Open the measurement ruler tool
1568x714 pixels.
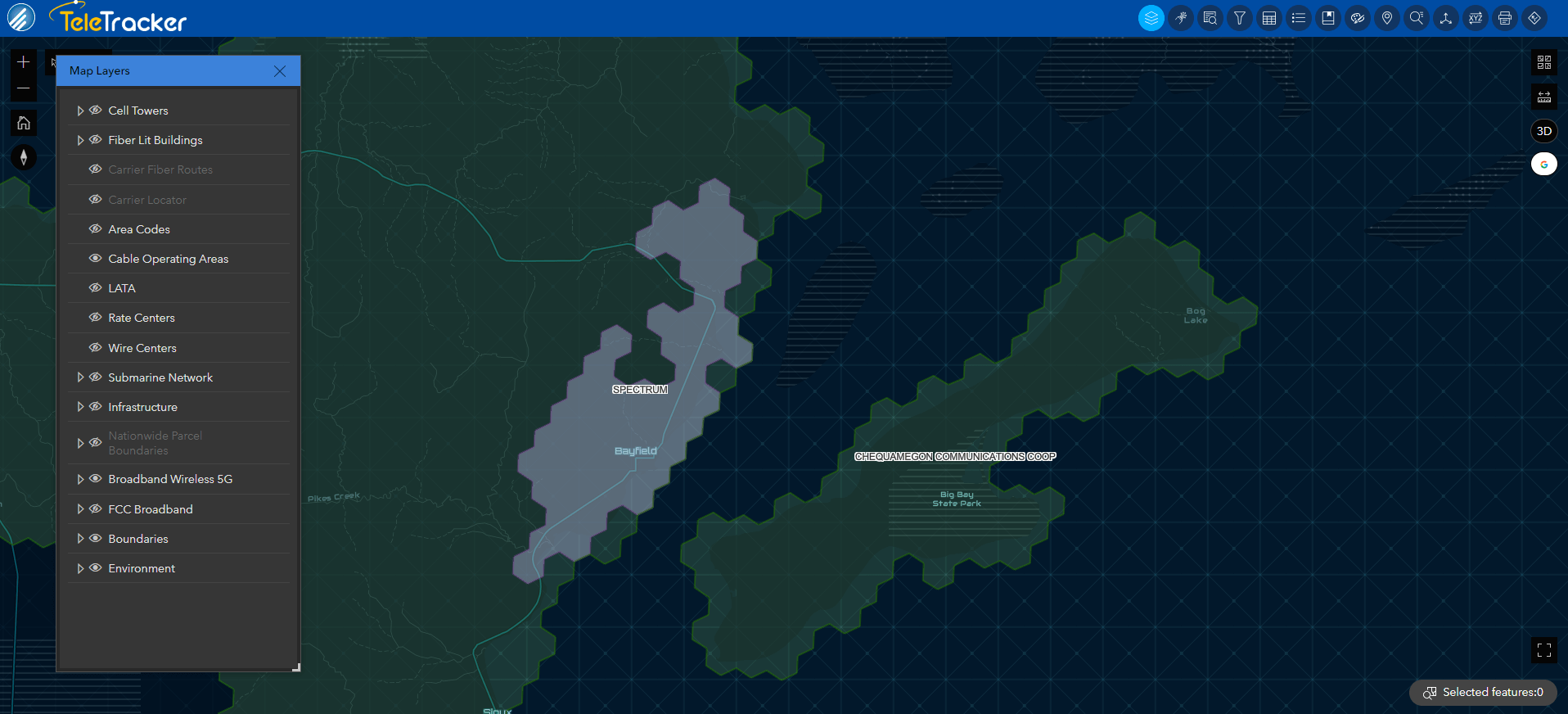pyautogui.click(x=1544, y=97)
